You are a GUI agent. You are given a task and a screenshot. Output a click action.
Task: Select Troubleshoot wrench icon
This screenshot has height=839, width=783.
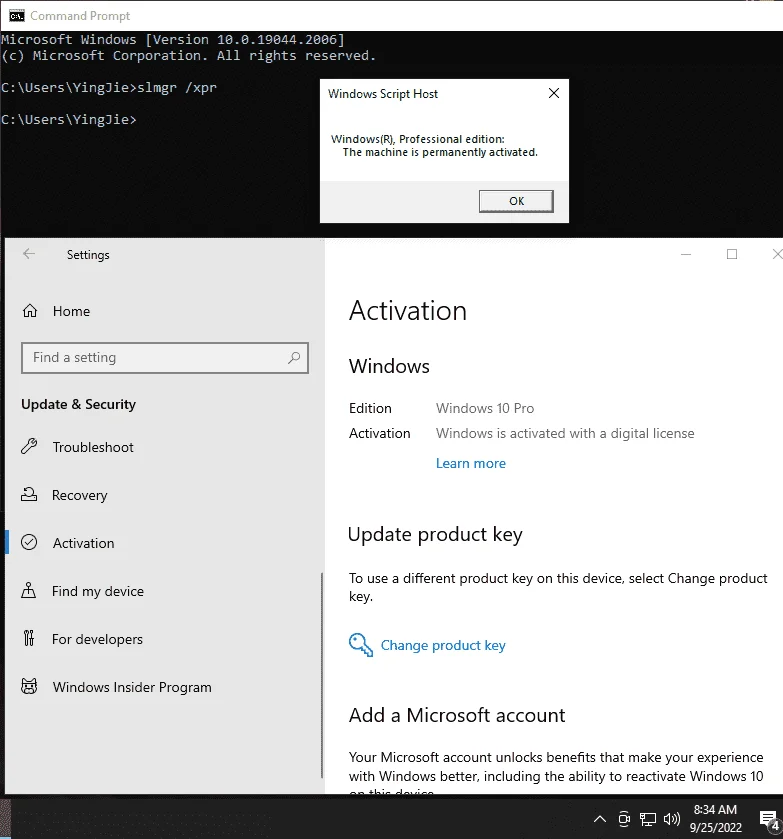[x=29, y=446]
